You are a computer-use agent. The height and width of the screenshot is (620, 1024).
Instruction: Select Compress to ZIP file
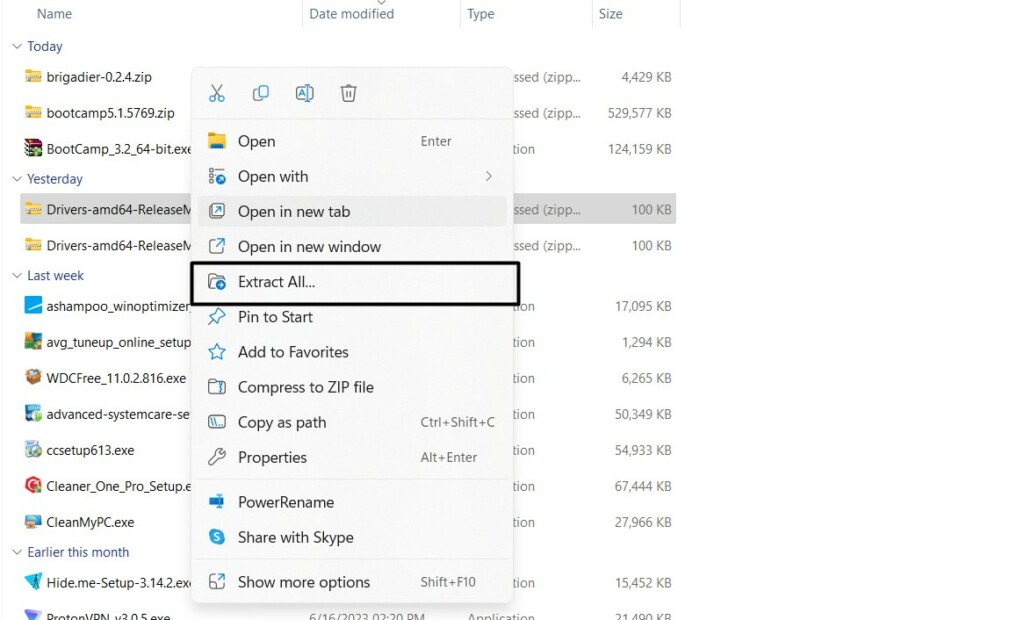(x=305, y=387)
